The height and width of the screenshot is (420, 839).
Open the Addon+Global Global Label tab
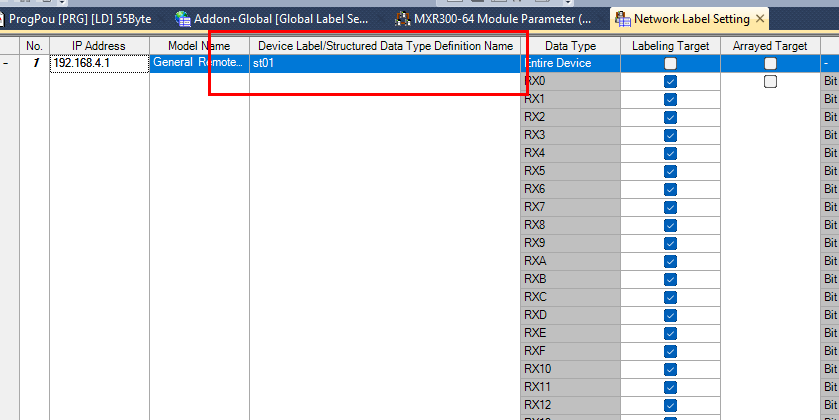click(x=273, y=18)
